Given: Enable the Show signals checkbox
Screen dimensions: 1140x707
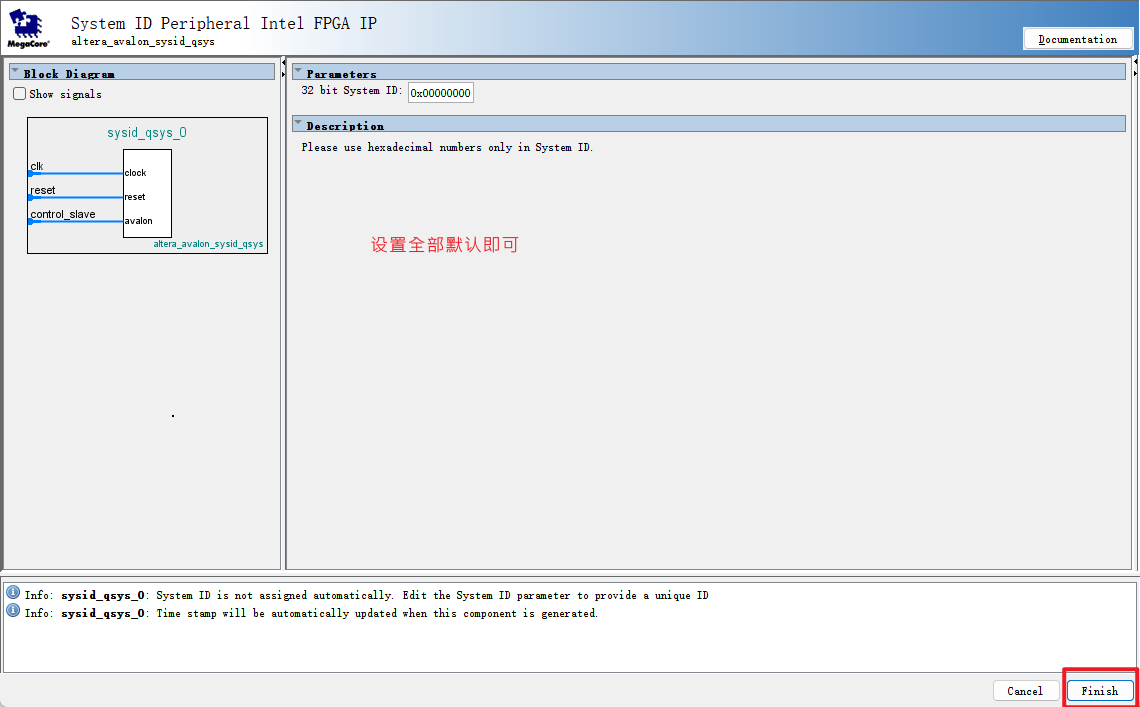Looking at the screenshot, I should (x=19, y=93).
